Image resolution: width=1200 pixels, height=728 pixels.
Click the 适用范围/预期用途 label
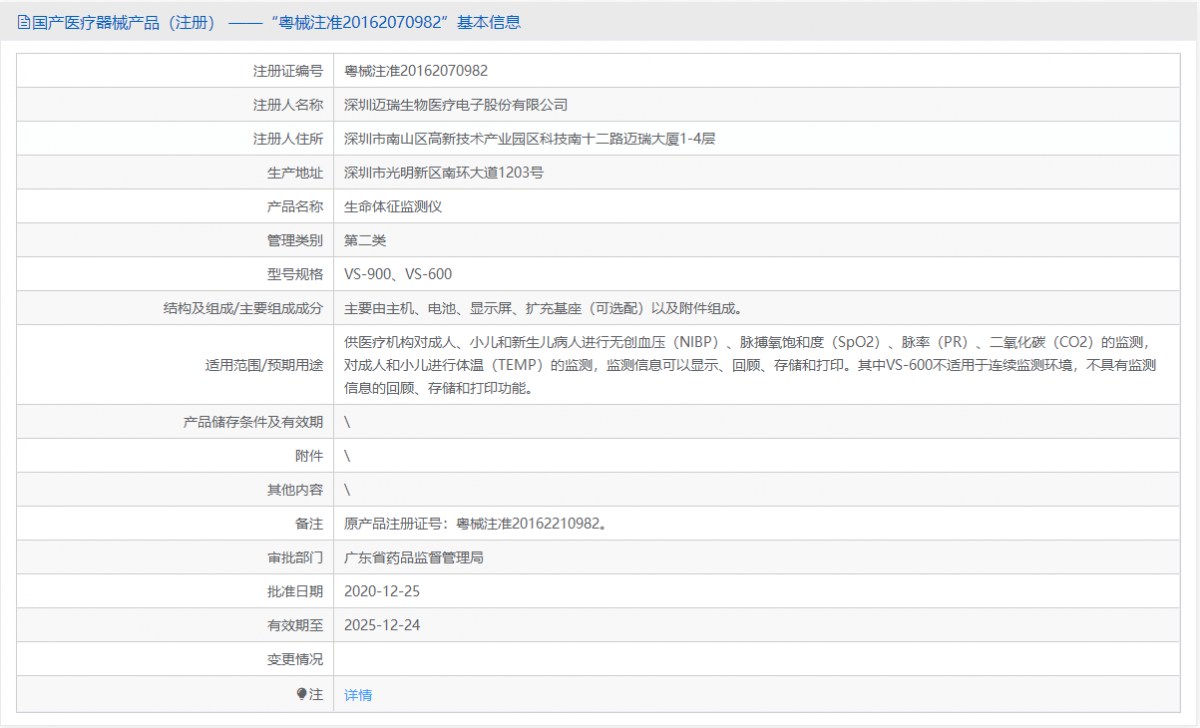pyautogui.click(x=264, y=365)
